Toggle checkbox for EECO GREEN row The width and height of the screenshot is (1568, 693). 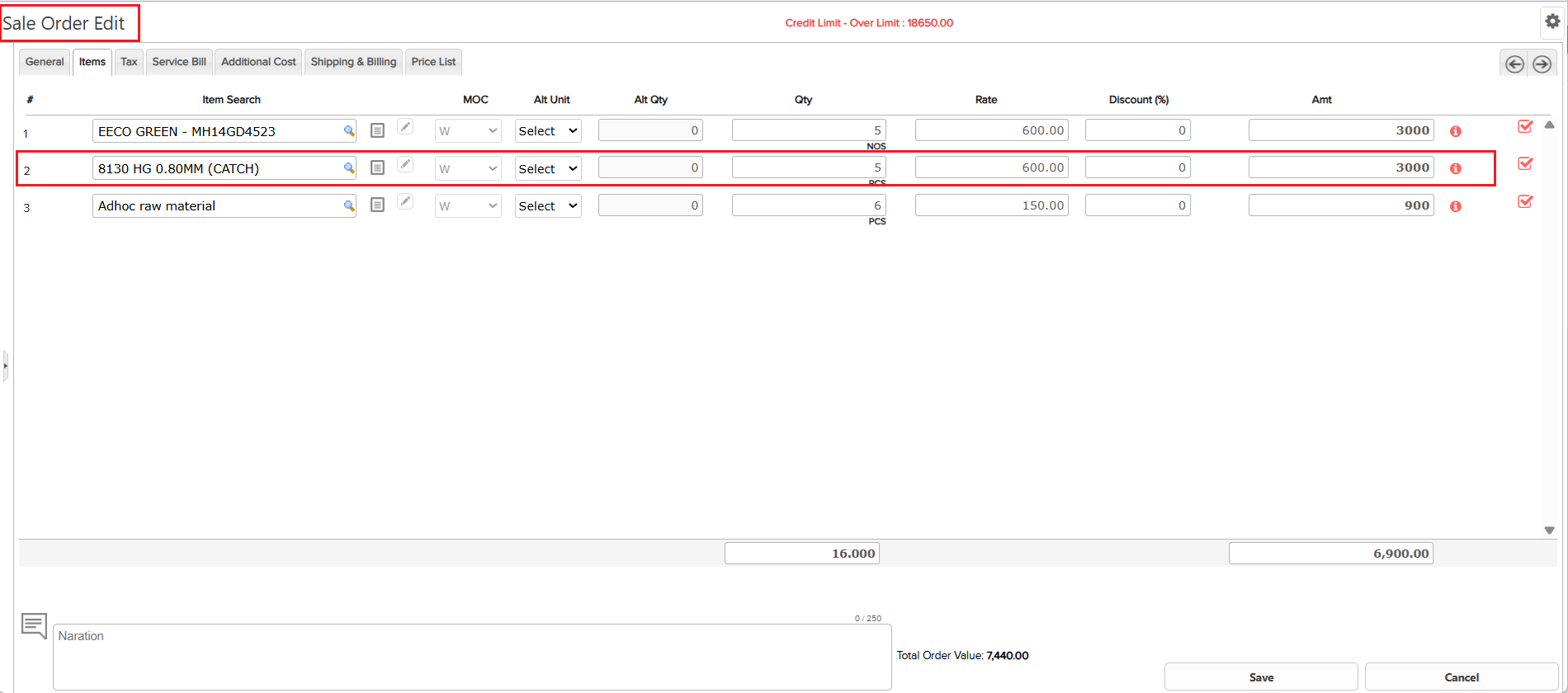click(x=1525, y=126)
